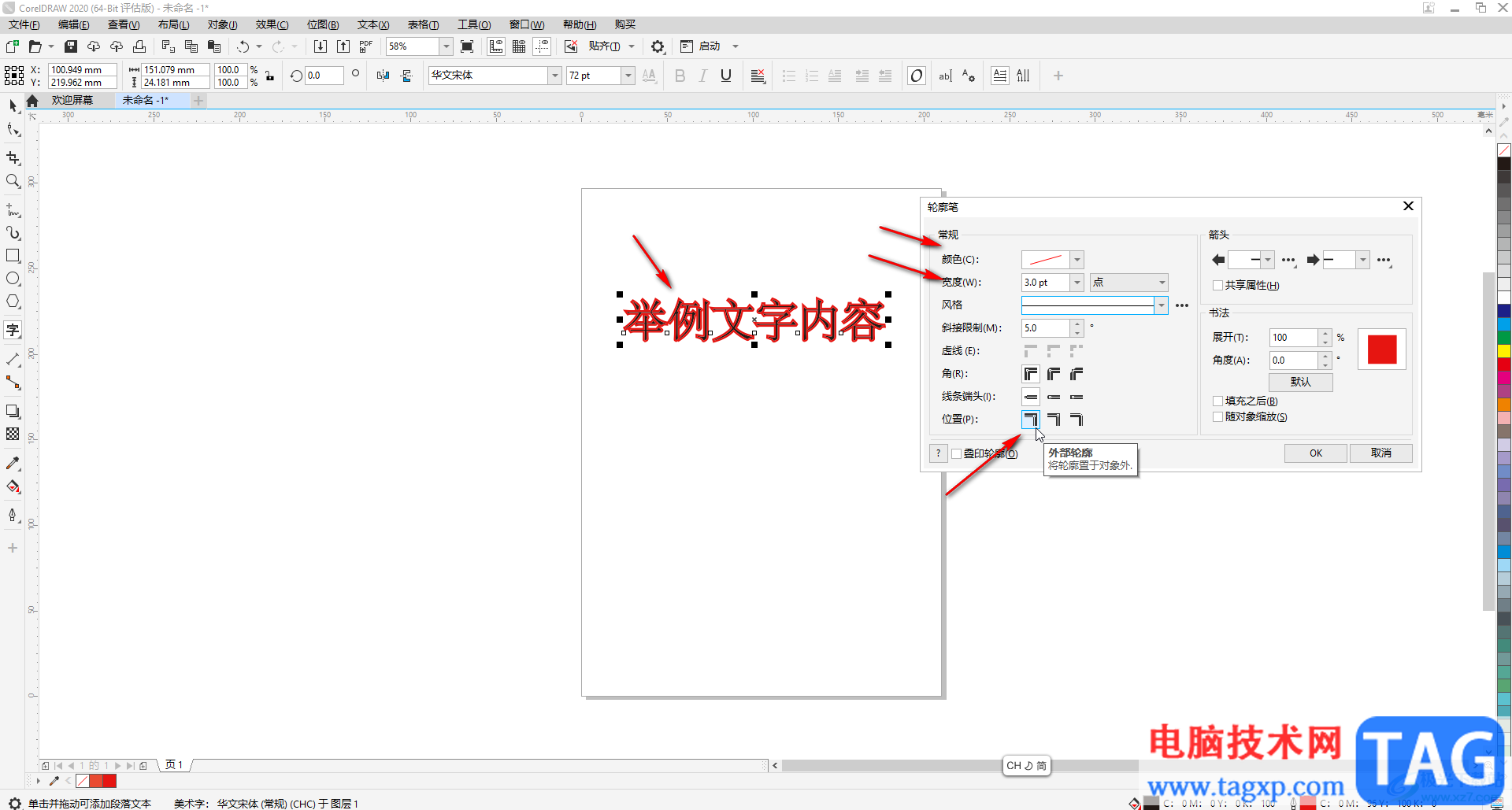This screenshot has height=810, width=1512.
Task: Toggle 随对象缩放 checkbox
Action: [1217, 416]
